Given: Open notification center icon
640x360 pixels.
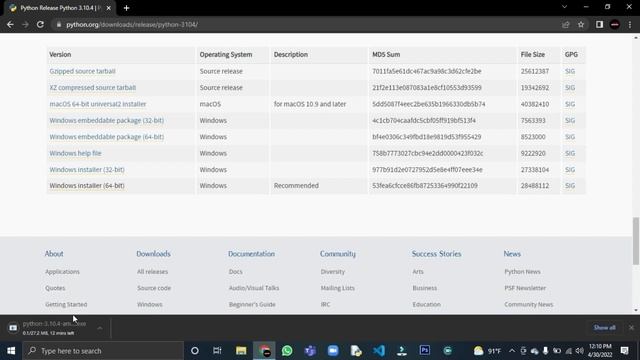Looking at the screenshot, I should click(x=624, y=351).
